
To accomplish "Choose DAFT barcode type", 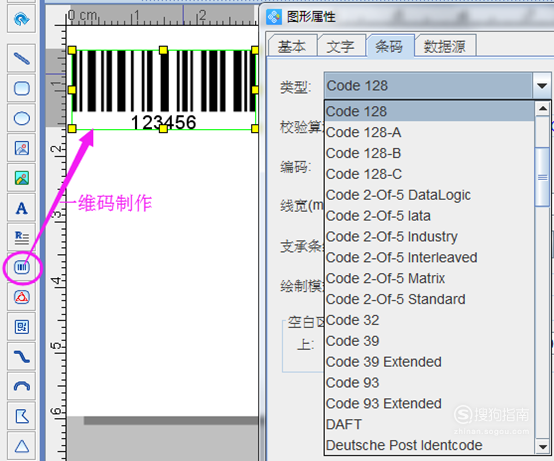I will (429, 424).
